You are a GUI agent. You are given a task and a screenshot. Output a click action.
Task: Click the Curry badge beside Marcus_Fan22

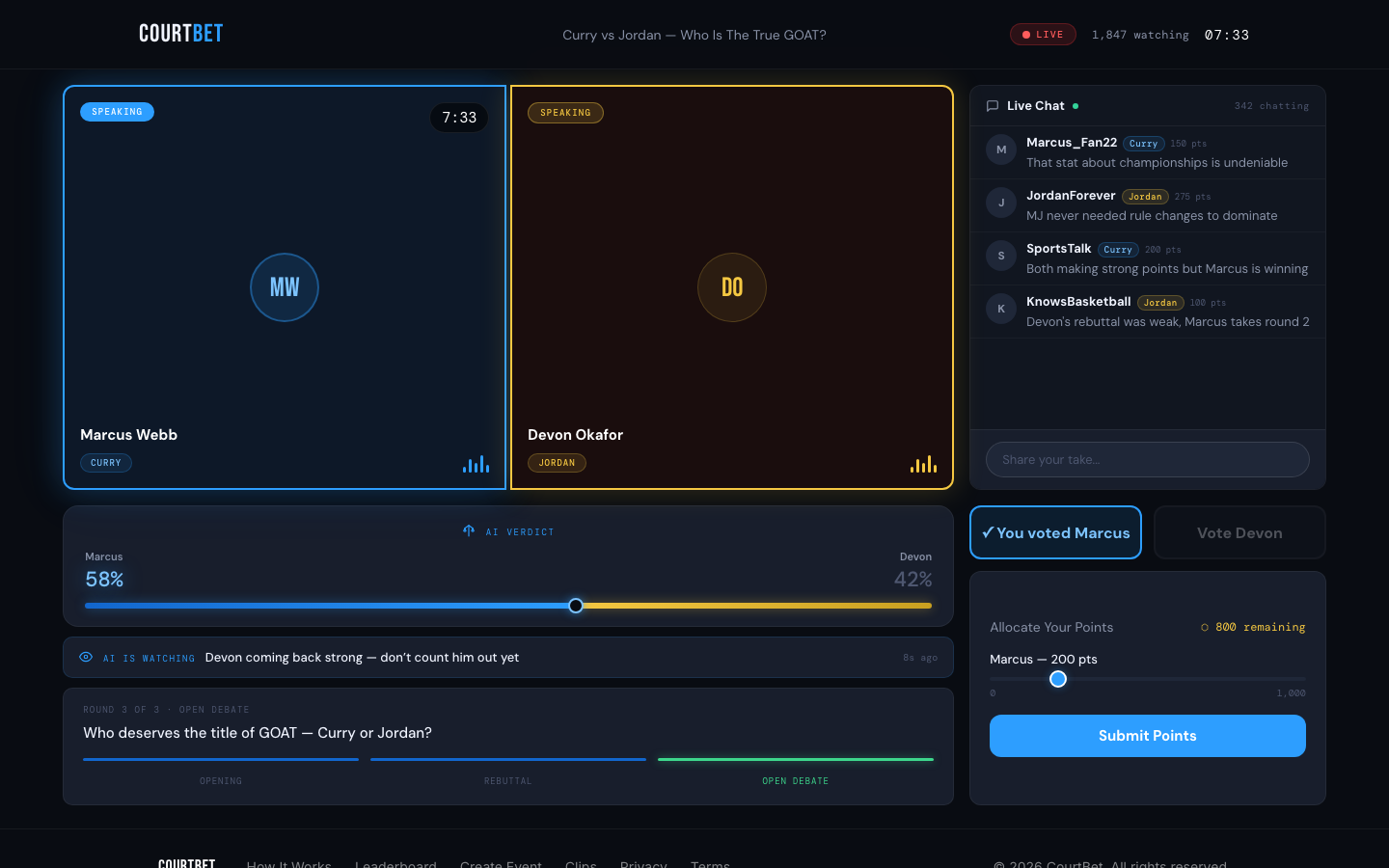[1144, 144]
